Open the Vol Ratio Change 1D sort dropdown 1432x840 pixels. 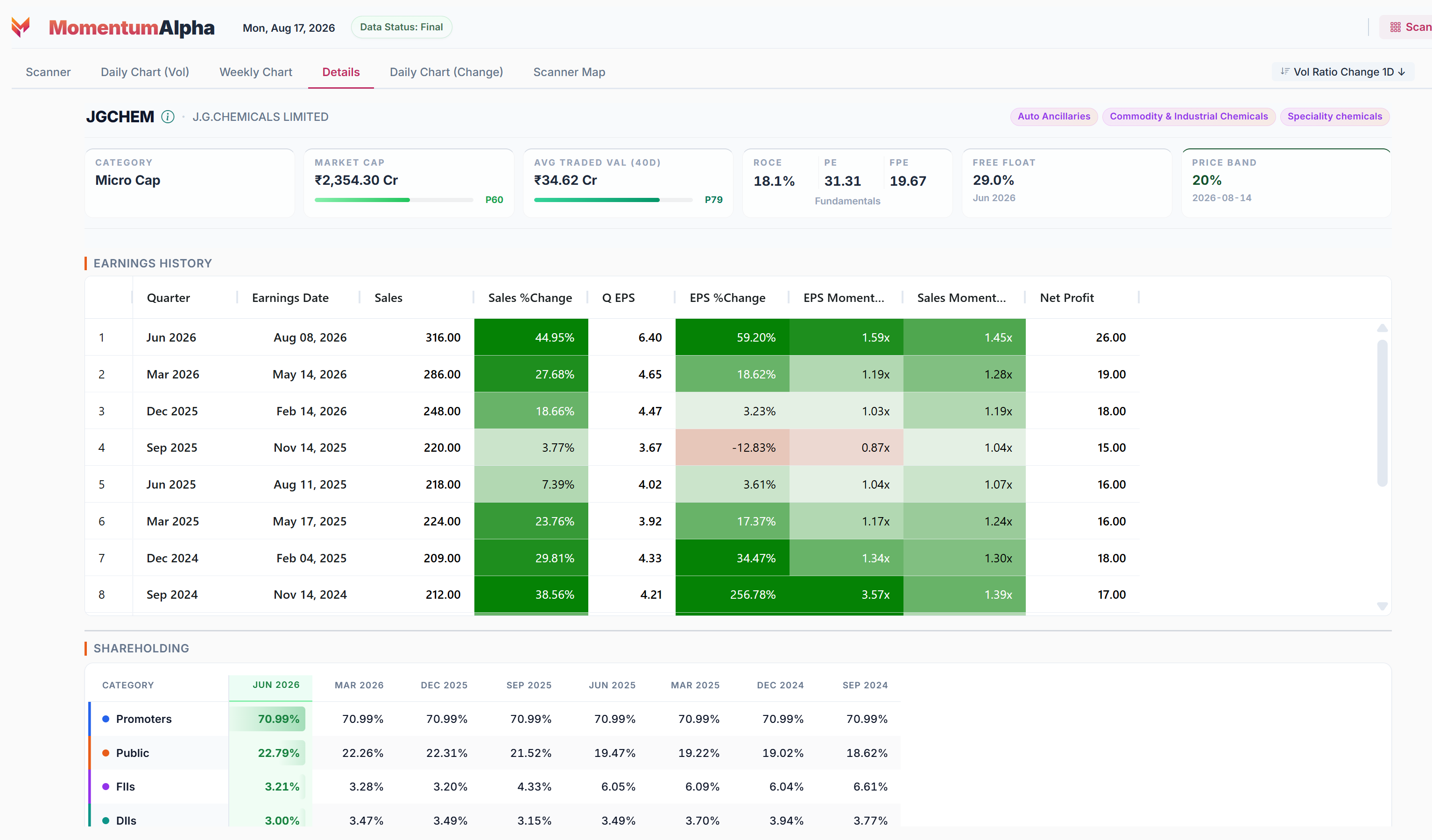tap(1343, 72)
